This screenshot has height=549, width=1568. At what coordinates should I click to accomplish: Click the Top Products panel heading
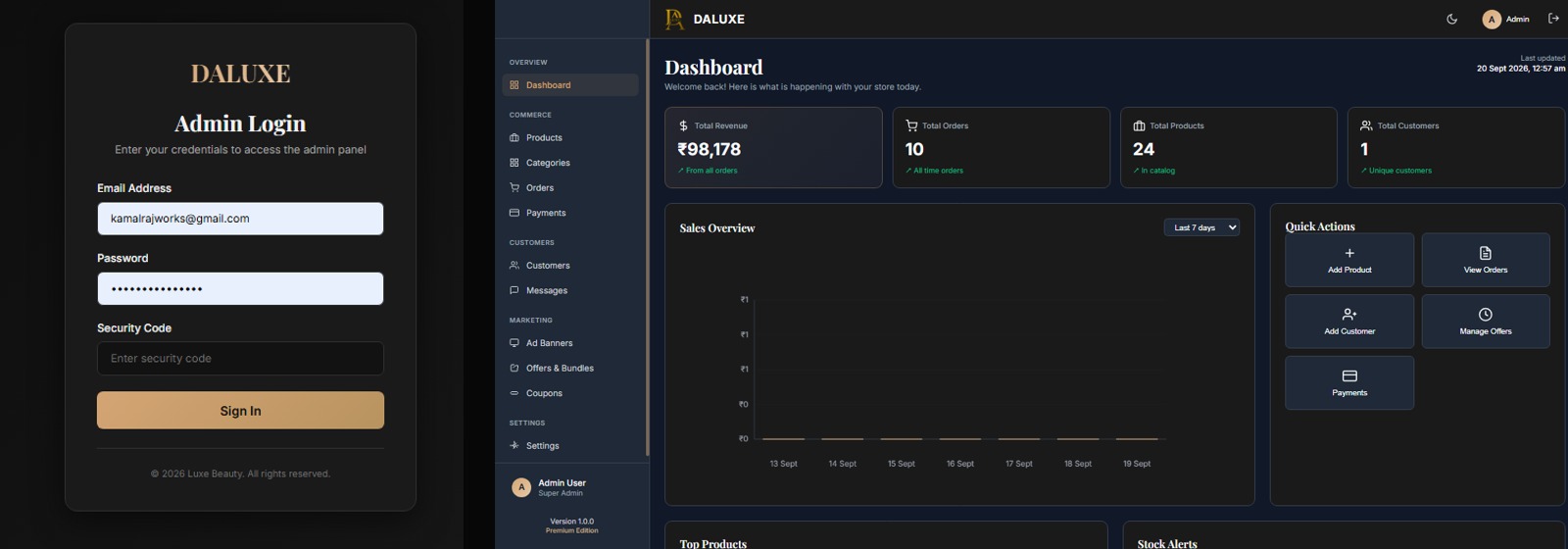(x=713, y=543)
